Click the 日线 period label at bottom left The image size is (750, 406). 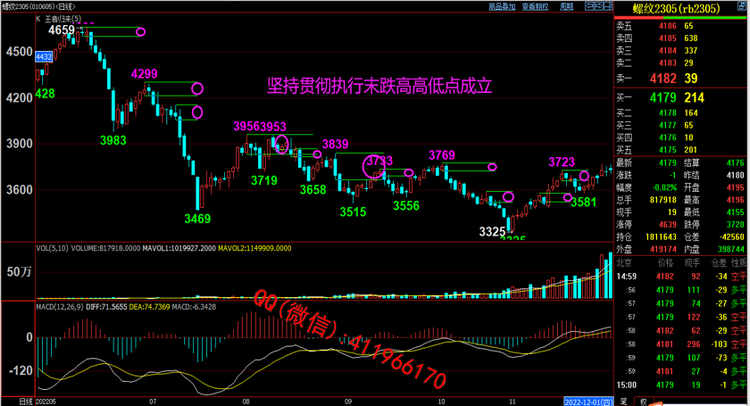[x=25, y=401]
